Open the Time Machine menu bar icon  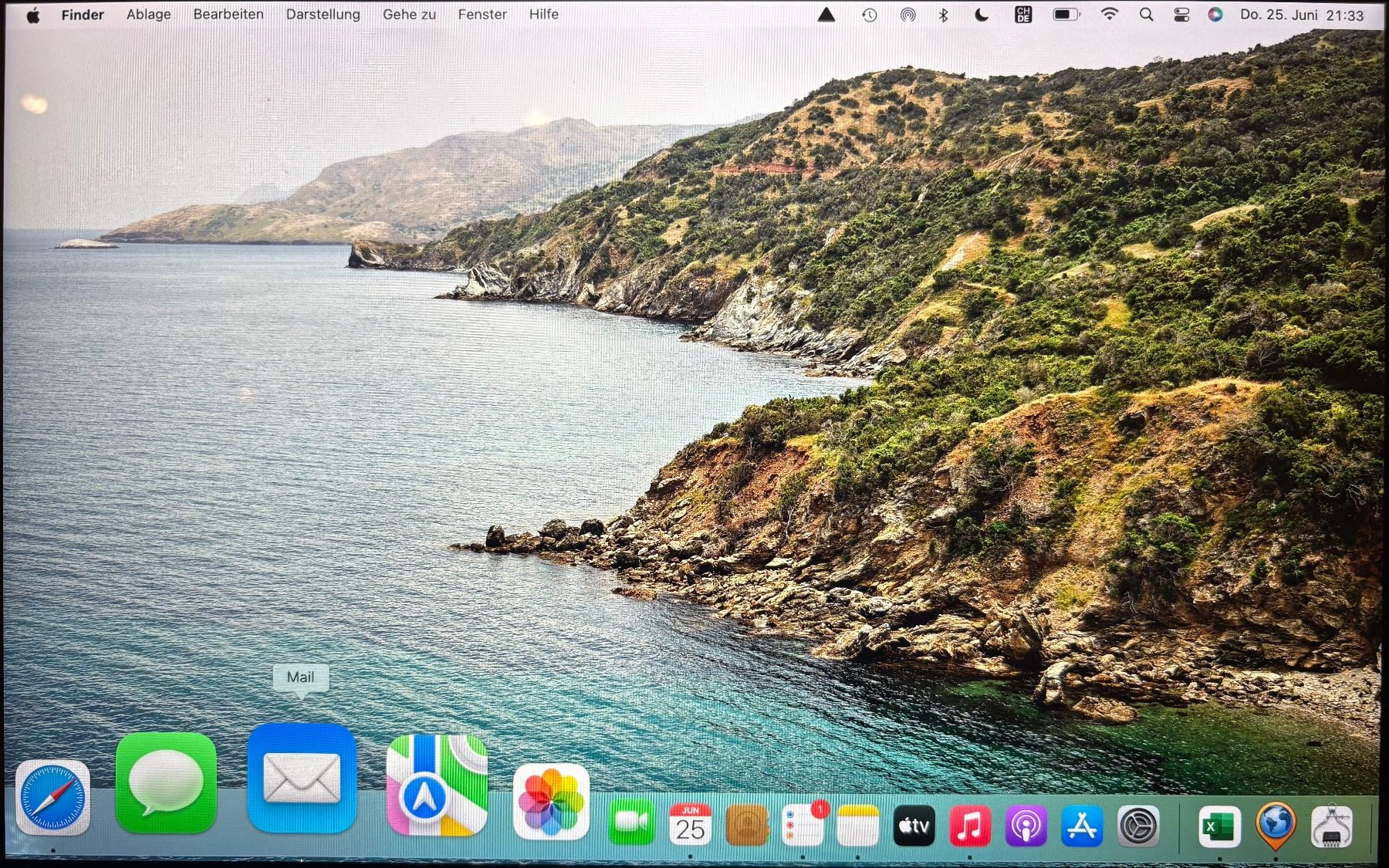(870, 15)
